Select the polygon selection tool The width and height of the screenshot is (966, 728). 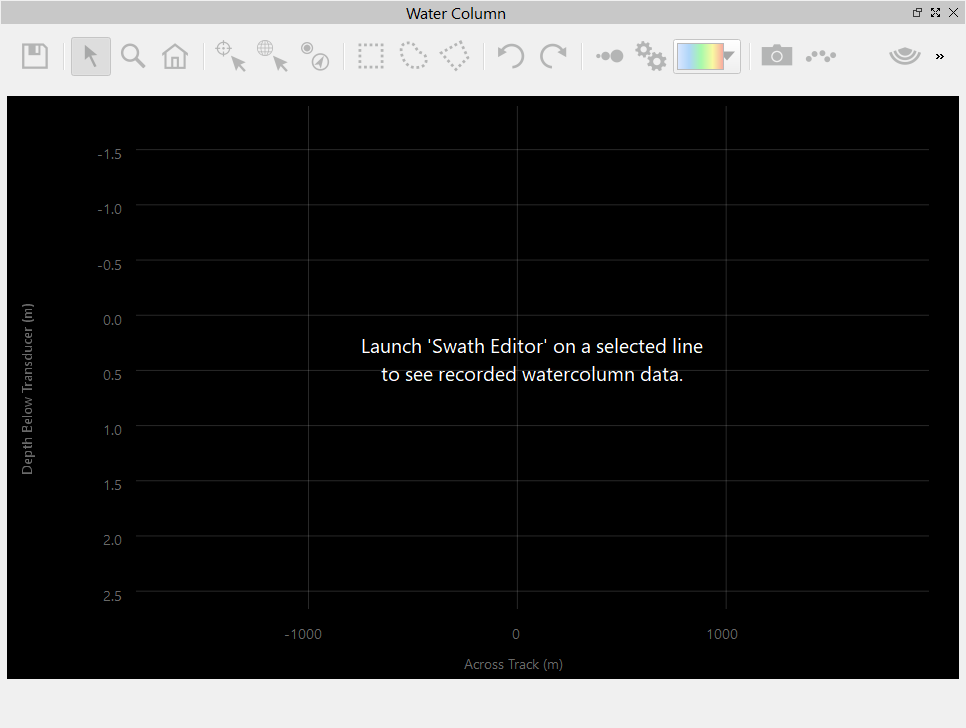coord(455,56)
